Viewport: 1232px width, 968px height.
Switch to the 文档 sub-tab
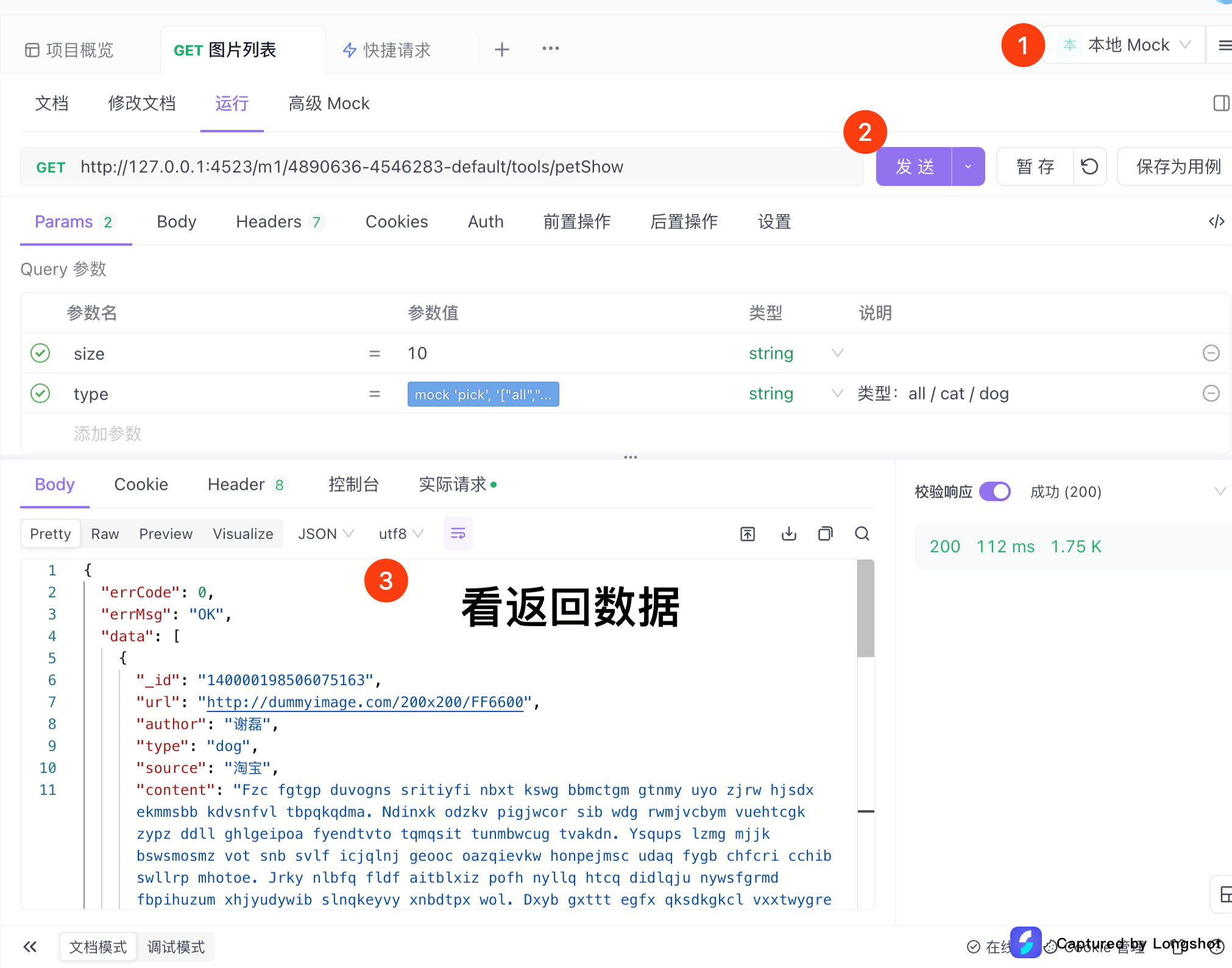pos(52,104)
